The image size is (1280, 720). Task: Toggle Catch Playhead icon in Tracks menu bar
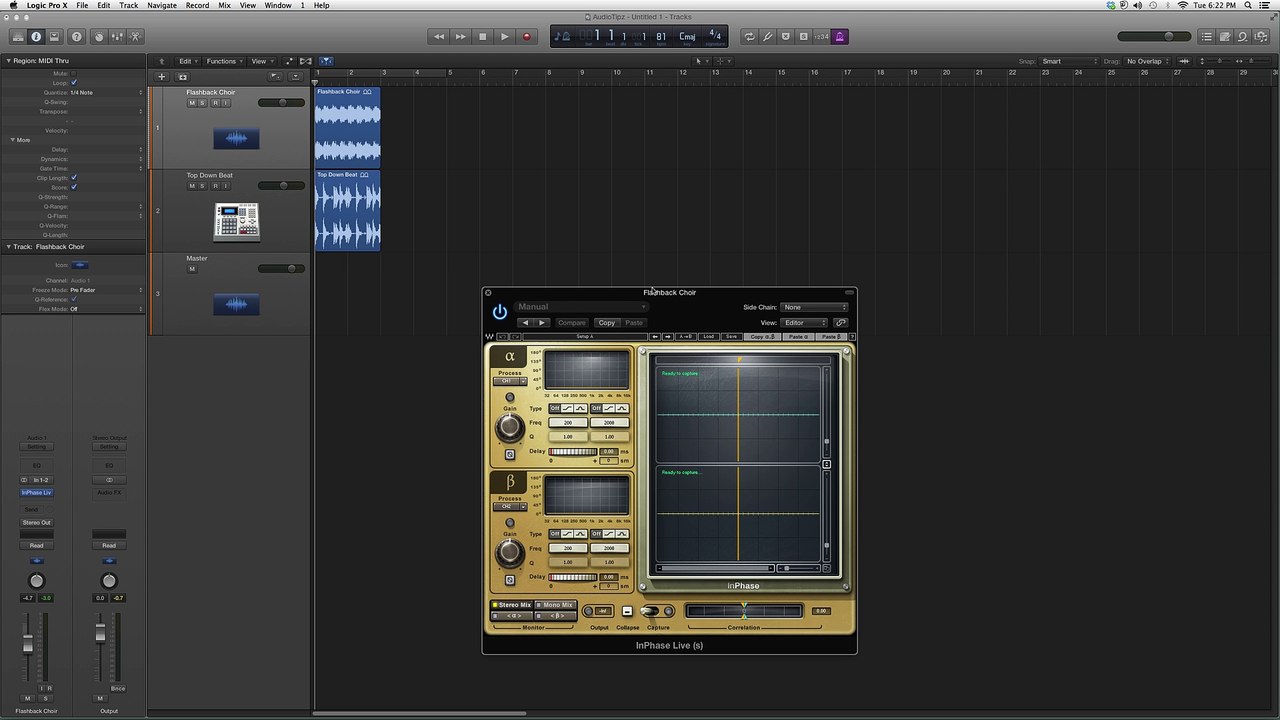coord(325,61)
